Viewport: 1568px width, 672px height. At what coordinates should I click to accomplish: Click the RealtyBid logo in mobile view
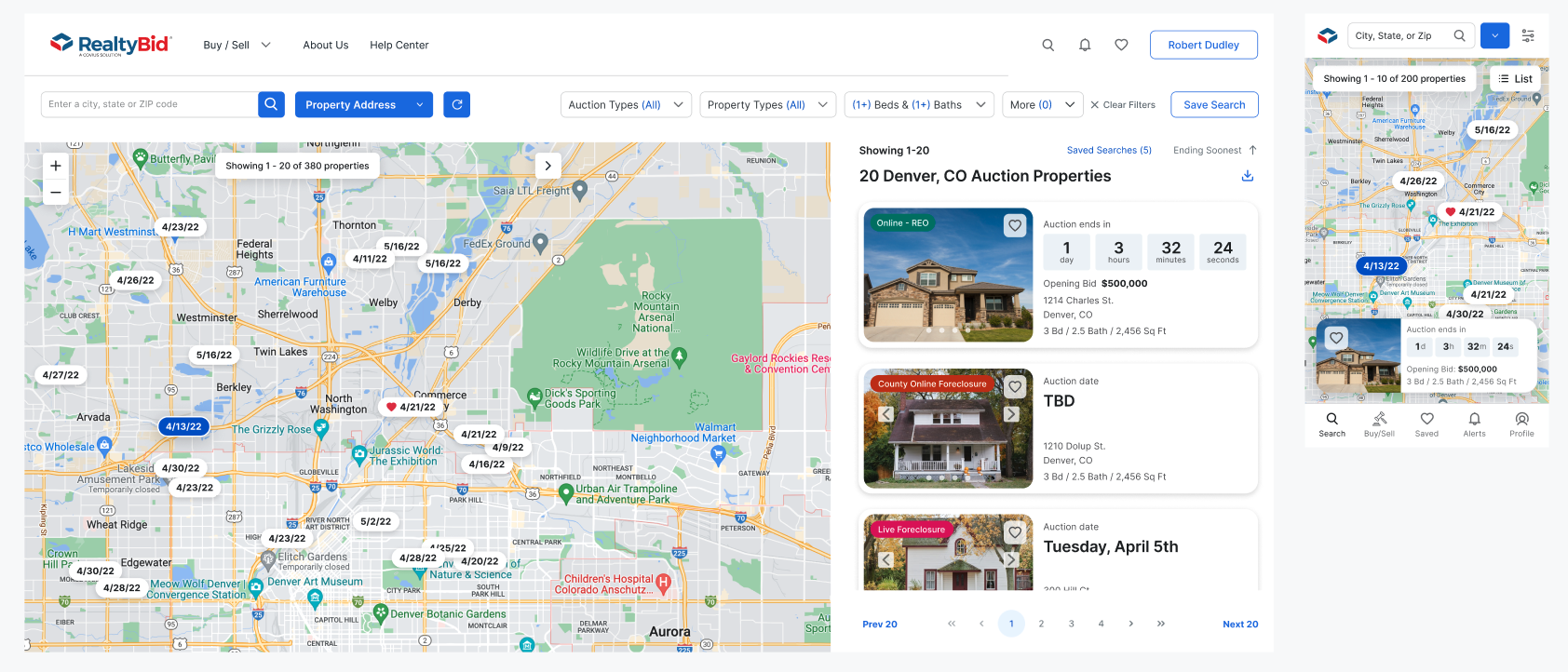[1328, 35]
